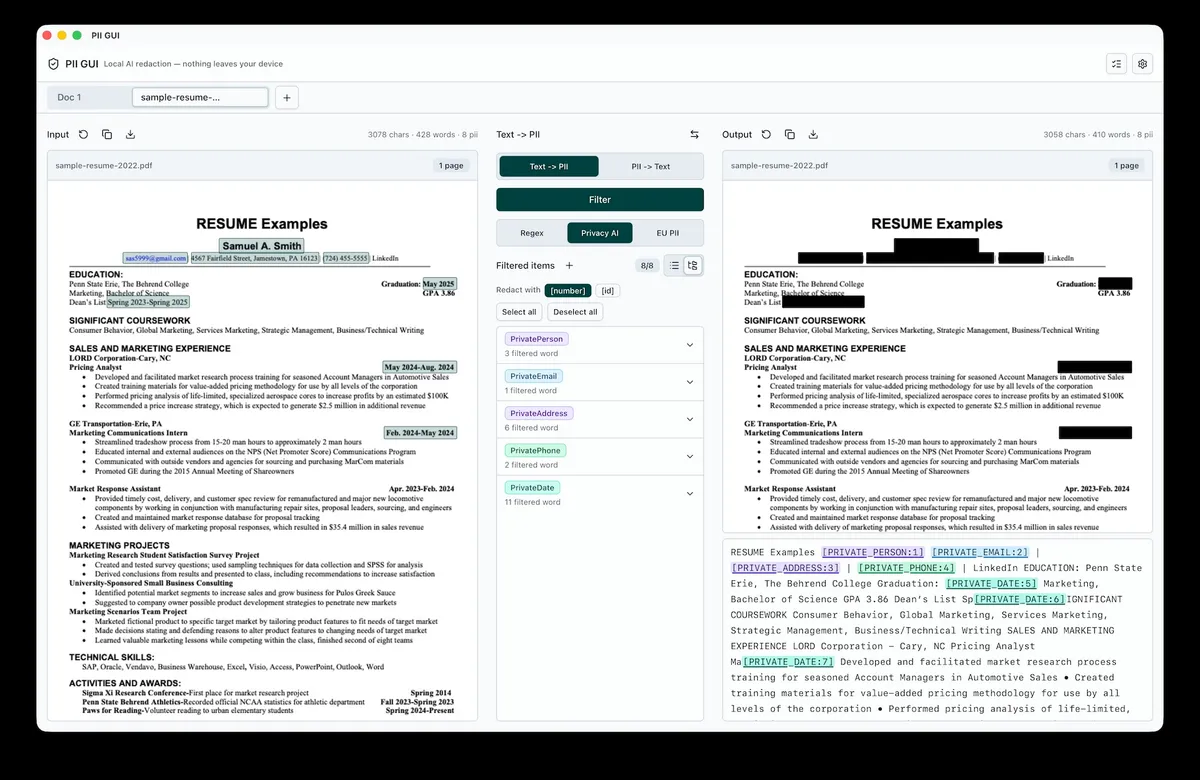Expand the PrivateDate group chevron

click(x=689, y=494)
